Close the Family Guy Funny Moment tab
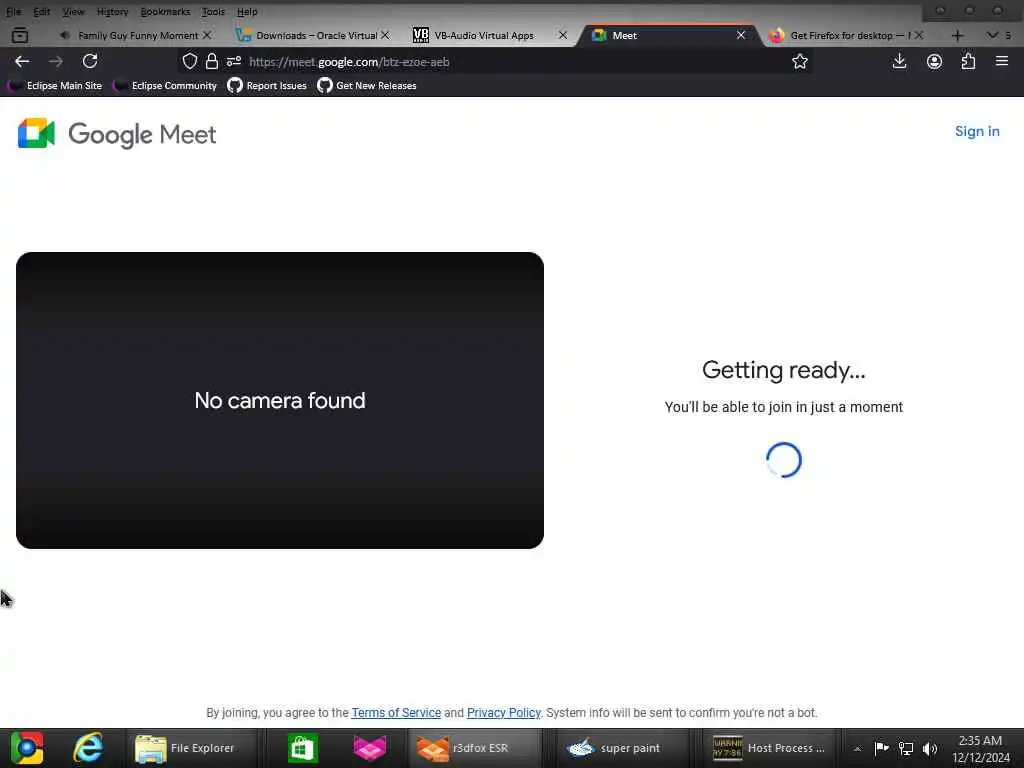 point(207,35)
